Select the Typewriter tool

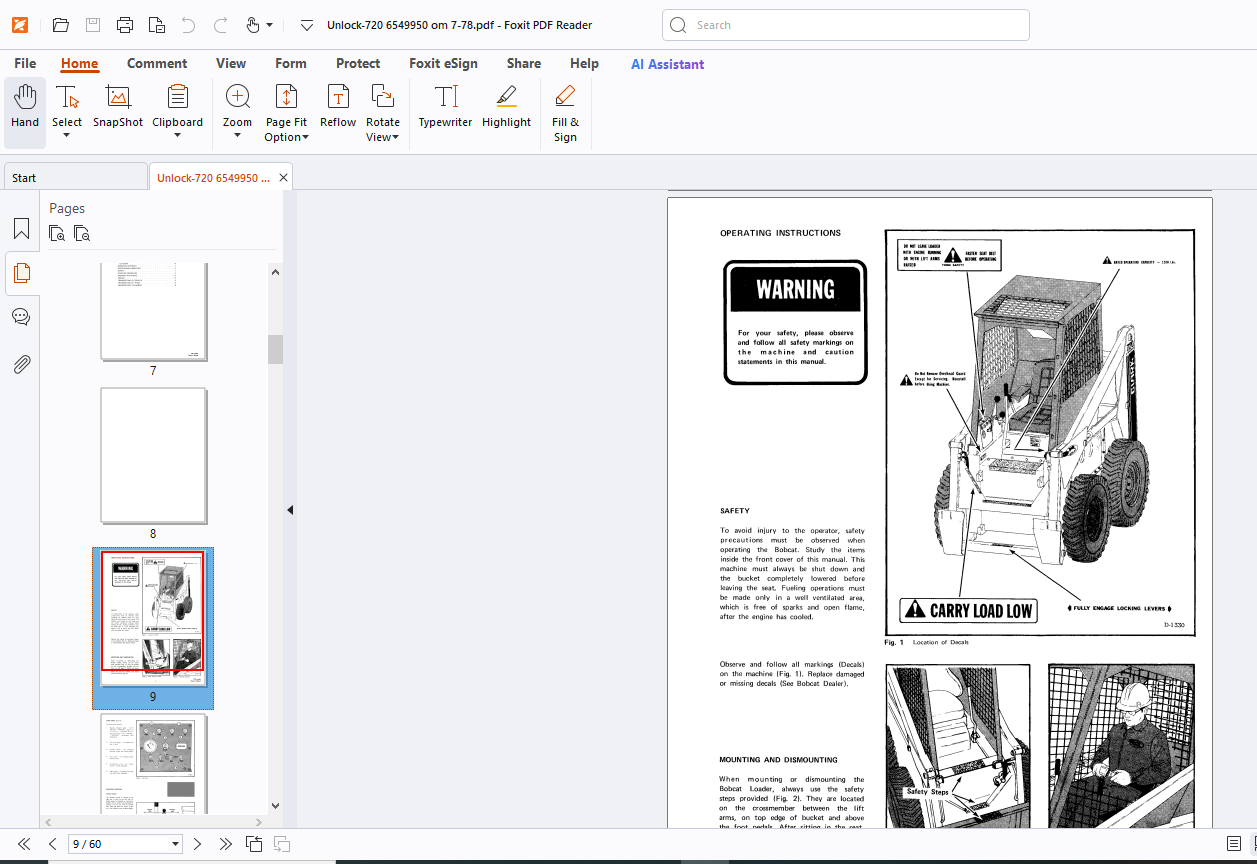[445, 107]
